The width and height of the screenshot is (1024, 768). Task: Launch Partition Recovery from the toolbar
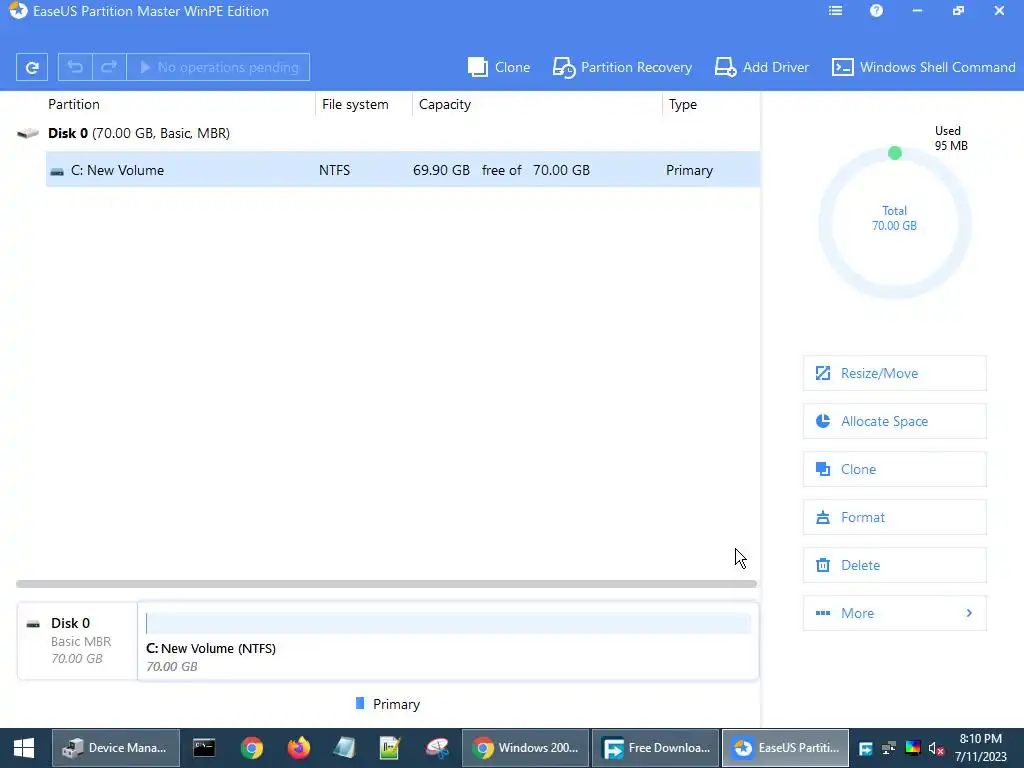pyautogui.click(x=622, y=67)
